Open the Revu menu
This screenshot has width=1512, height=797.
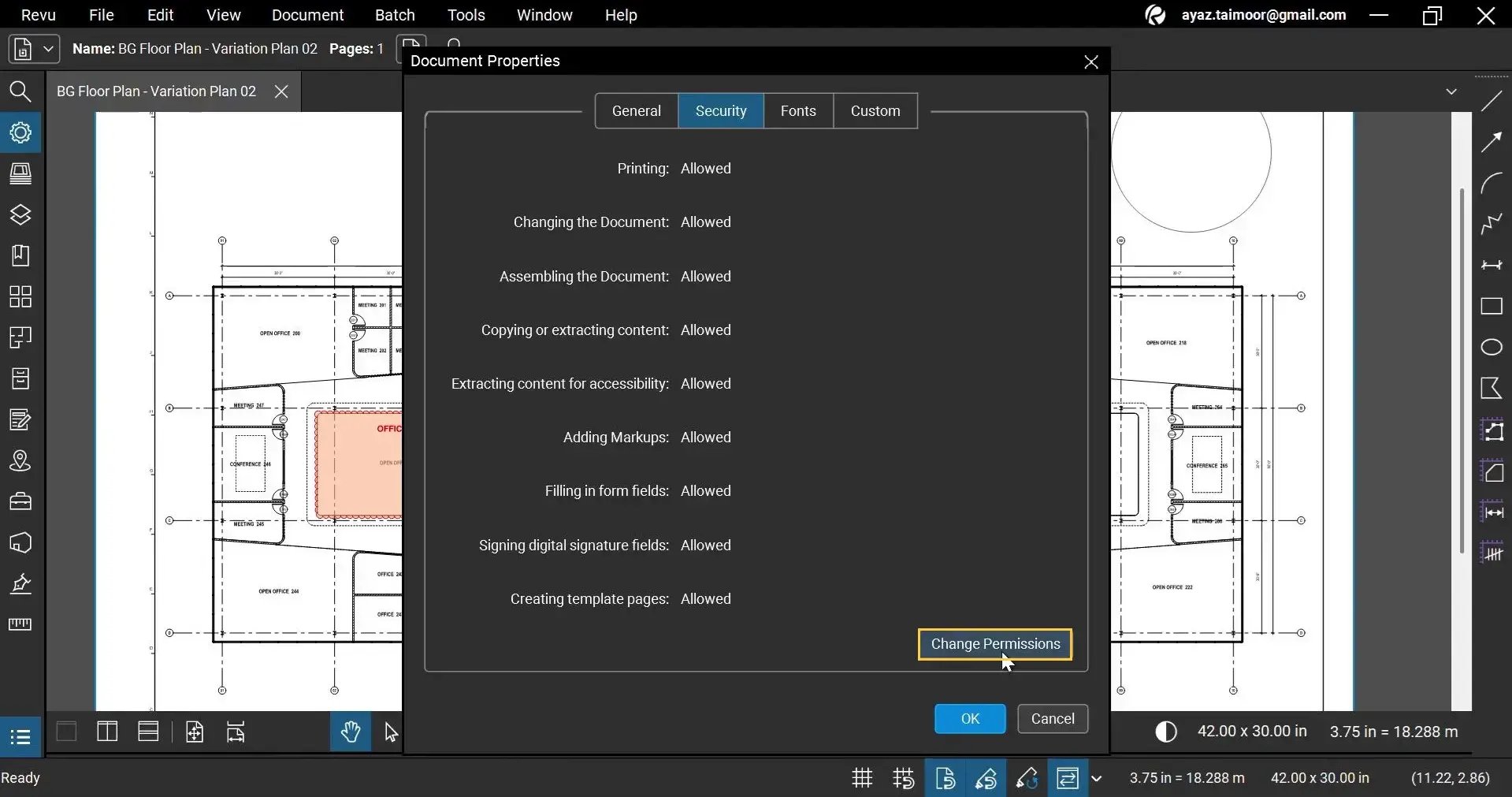point(38,15)
